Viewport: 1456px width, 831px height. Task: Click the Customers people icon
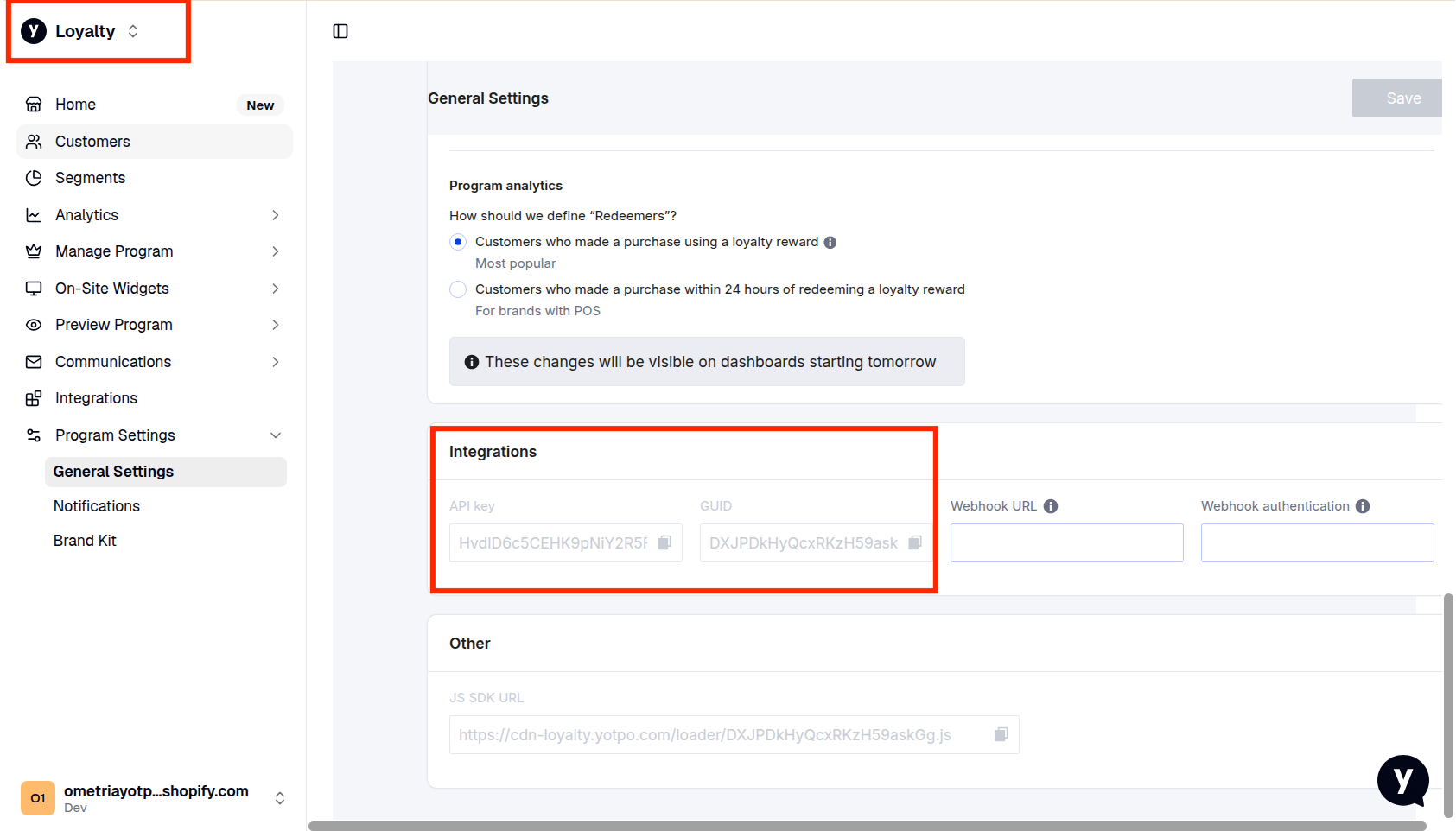[34, 142]
